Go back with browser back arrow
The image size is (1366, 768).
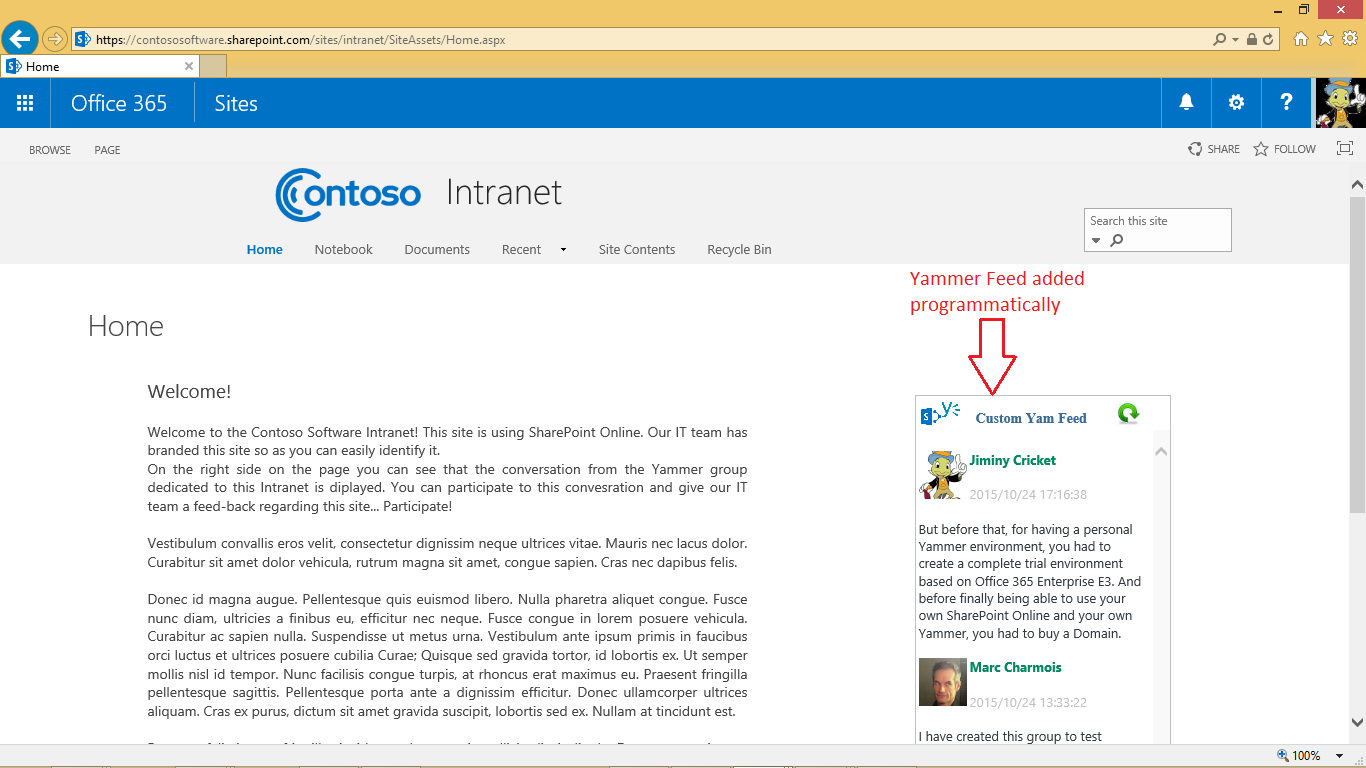tap(19, 39)
